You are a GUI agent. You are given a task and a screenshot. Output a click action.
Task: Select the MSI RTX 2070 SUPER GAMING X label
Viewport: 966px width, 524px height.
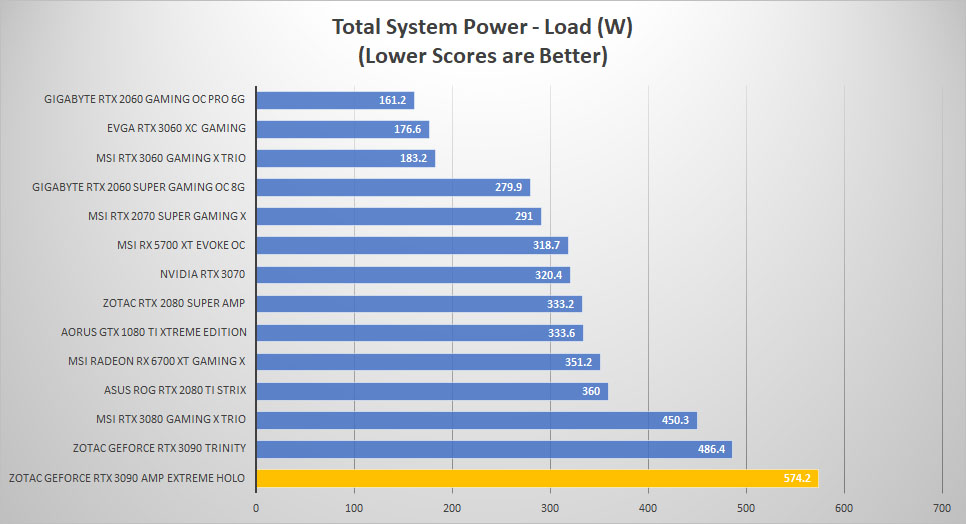tap(167, 216)
